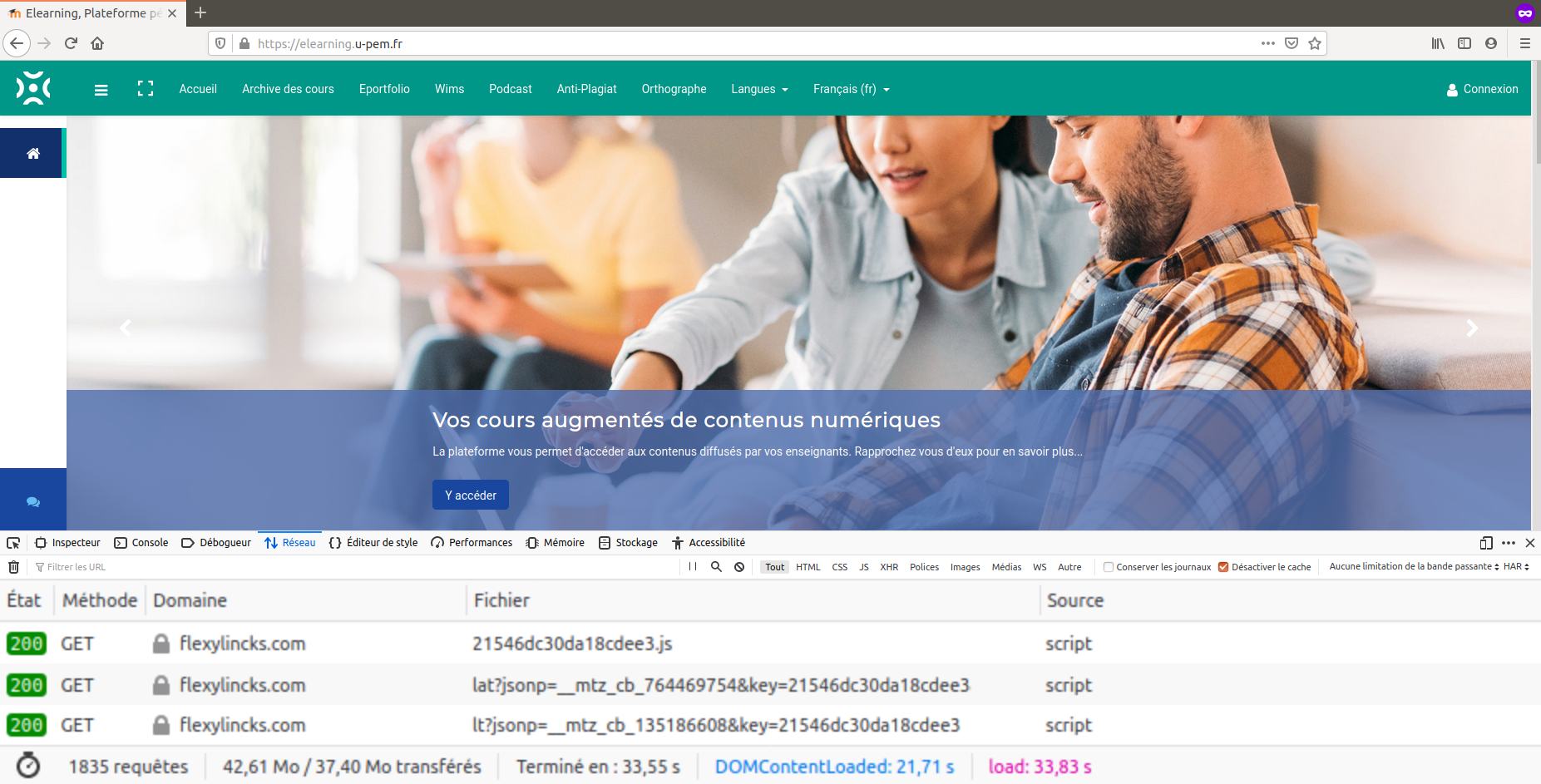This screenshot has height=784, width=1541.
Task: Toggle fullscreen icon in site navbar
Action: [146, 89]
